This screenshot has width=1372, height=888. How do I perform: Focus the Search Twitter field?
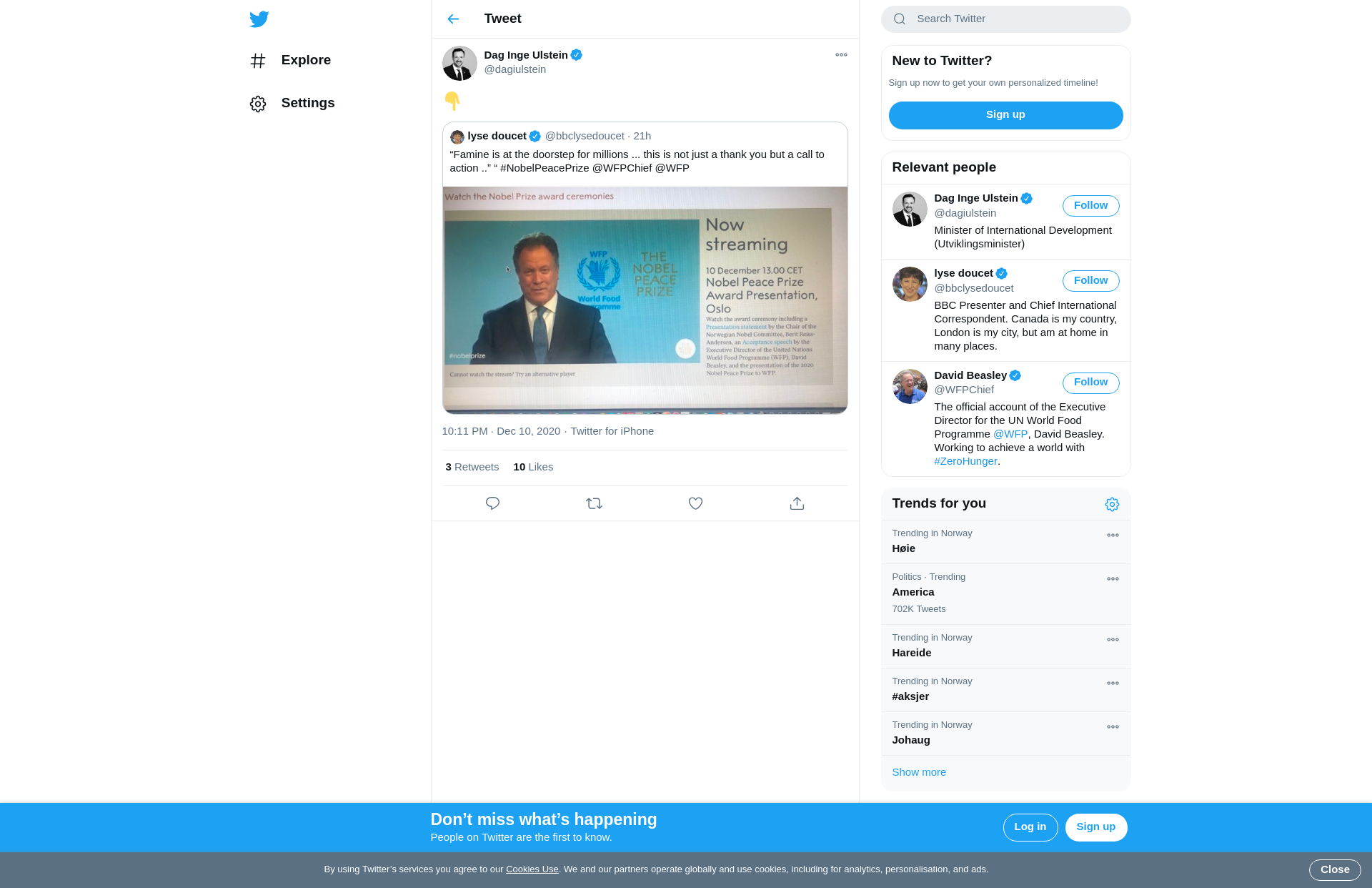pos(1005,19)
